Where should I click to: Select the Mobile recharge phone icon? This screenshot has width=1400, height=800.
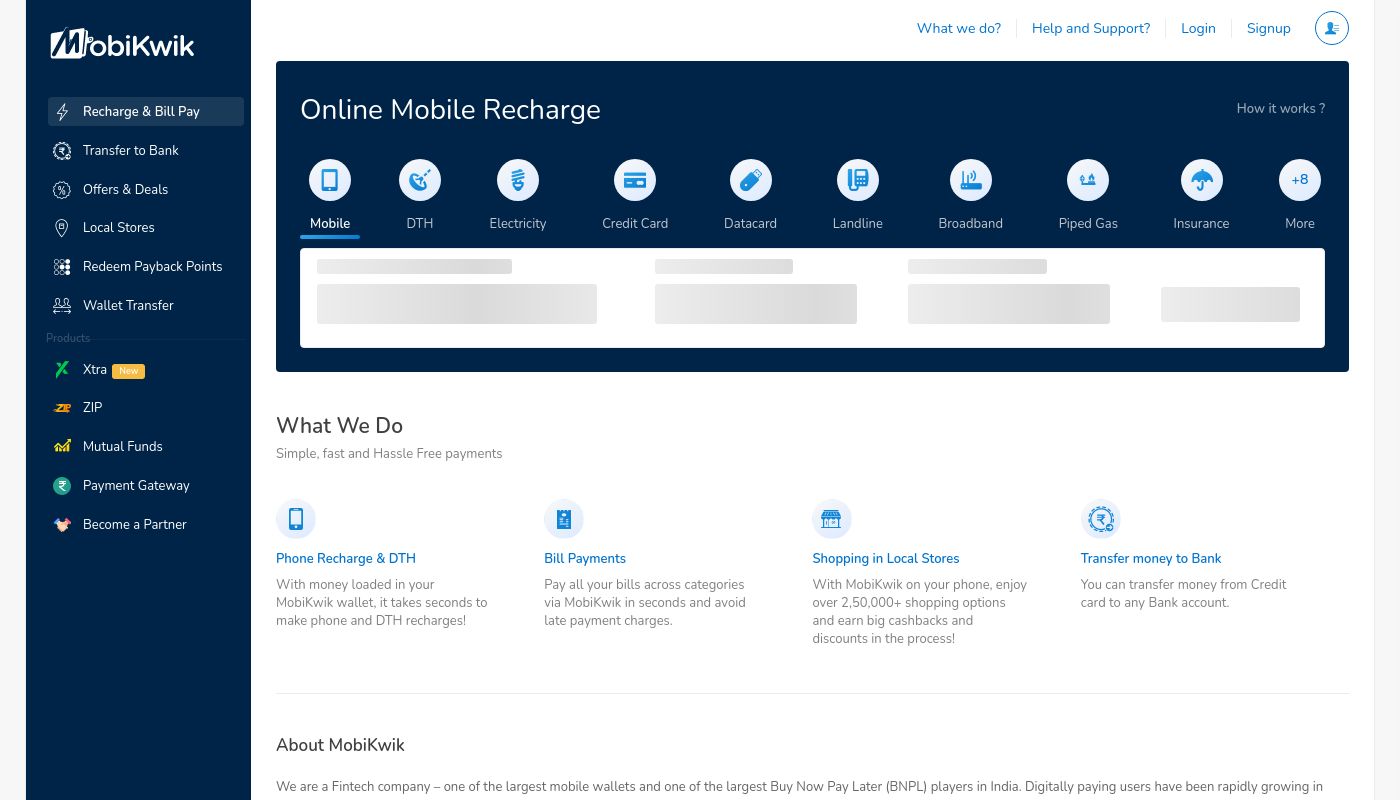pyautogui.click(x=330, y=180)
